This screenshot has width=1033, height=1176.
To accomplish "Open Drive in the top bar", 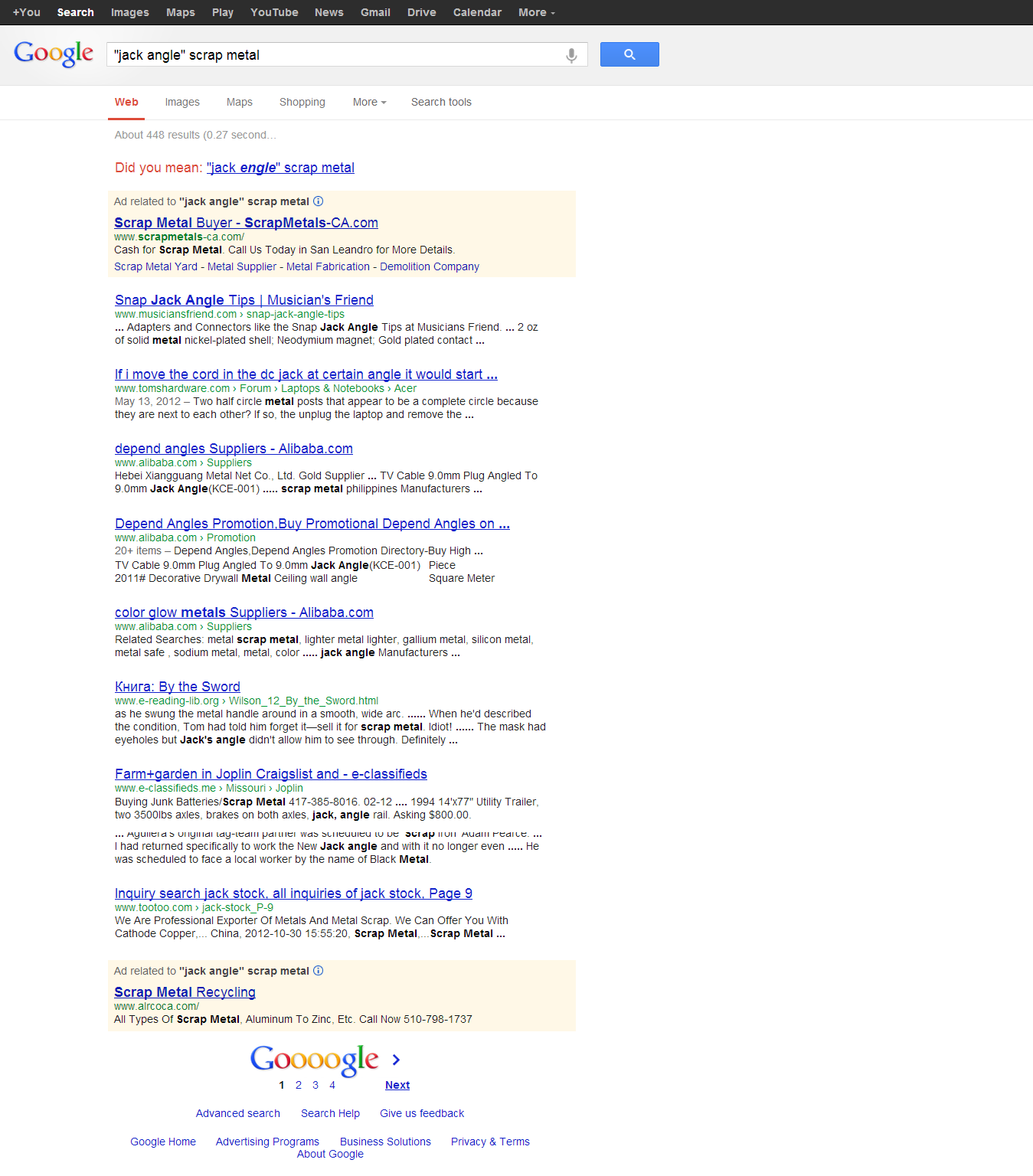I will point(422,12).
